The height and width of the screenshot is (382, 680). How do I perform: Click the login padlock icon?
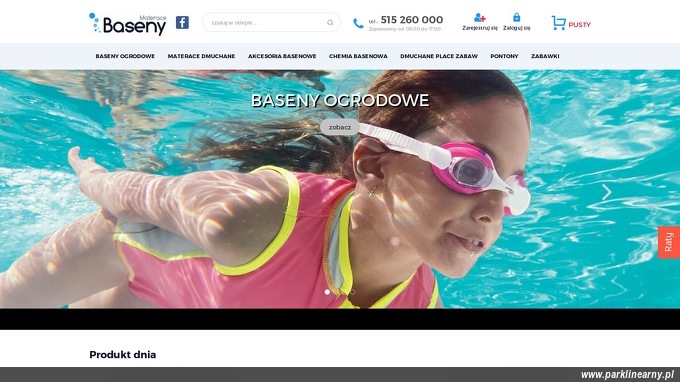pyautogui.click(x=517, y=17)
